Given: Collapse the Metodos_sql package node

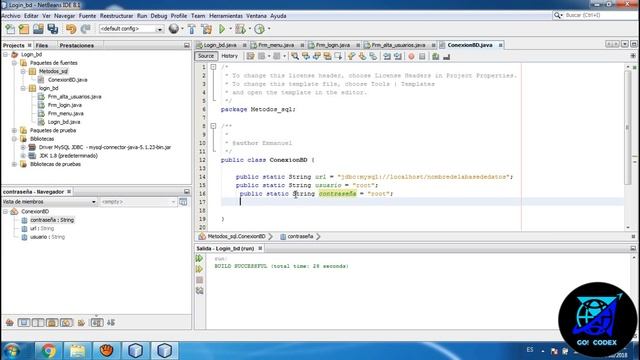Looking at the screenshot, I should coord(23,71).
